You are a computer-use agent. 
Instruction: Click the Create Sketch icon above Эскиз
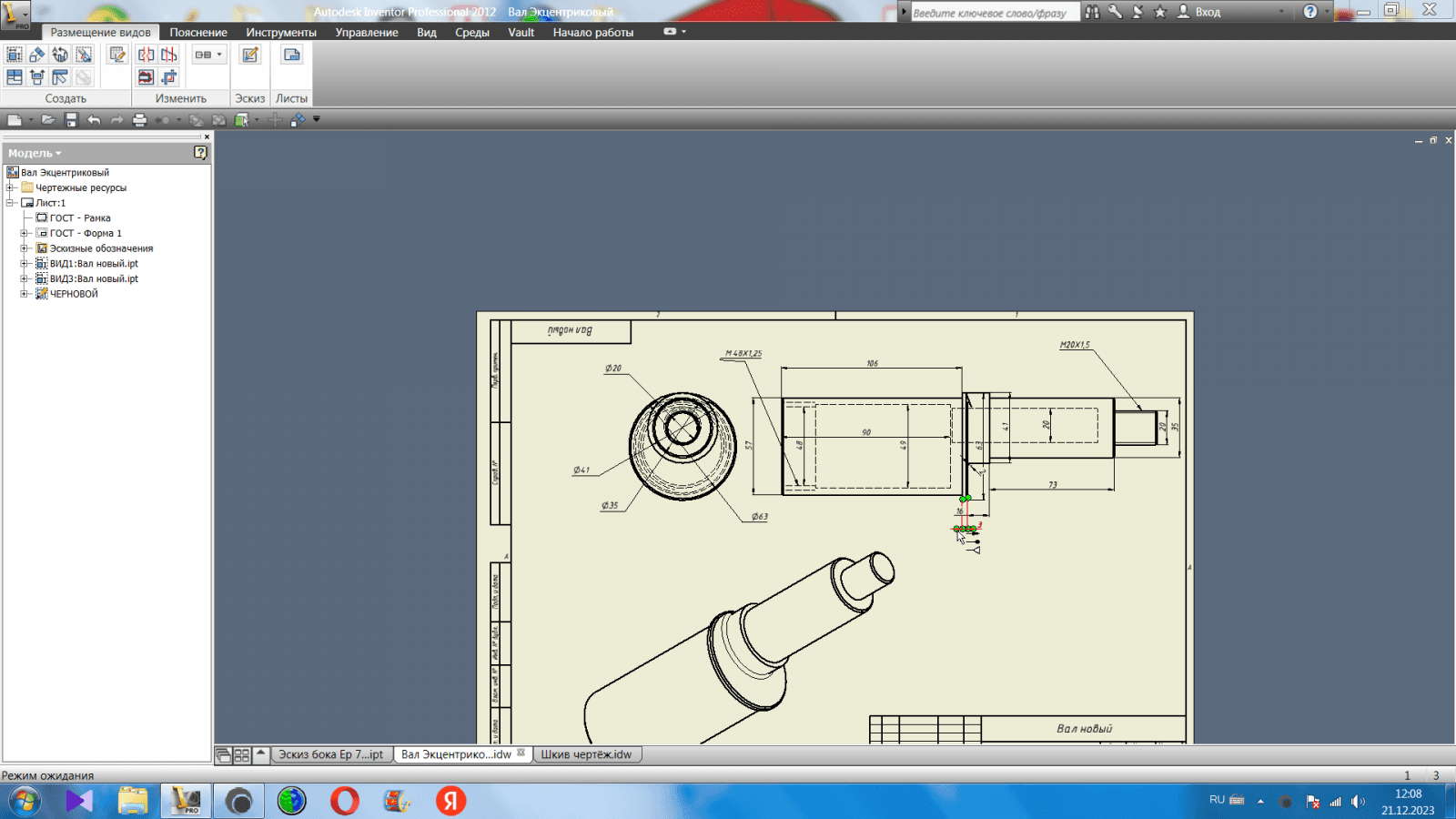tap(249, 55)
